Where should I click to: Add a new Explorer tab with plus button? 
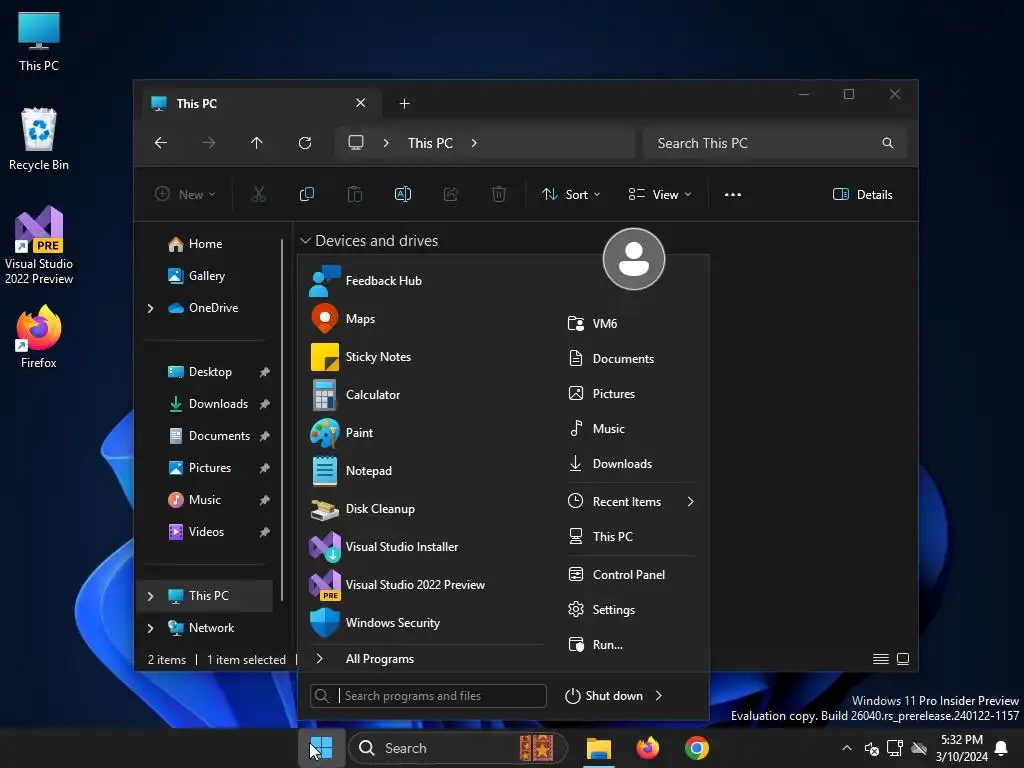[404, 104]
